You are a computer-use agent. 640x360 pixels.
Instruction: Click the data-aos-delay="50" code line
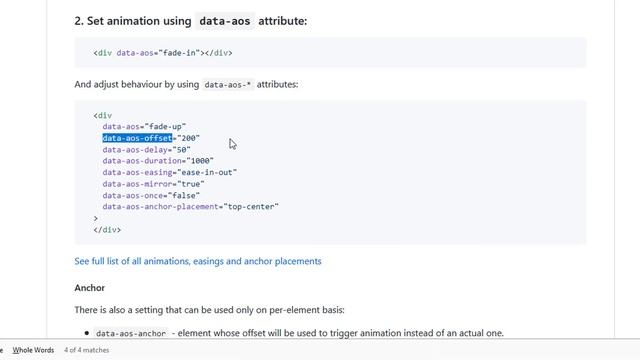(147, 150)
